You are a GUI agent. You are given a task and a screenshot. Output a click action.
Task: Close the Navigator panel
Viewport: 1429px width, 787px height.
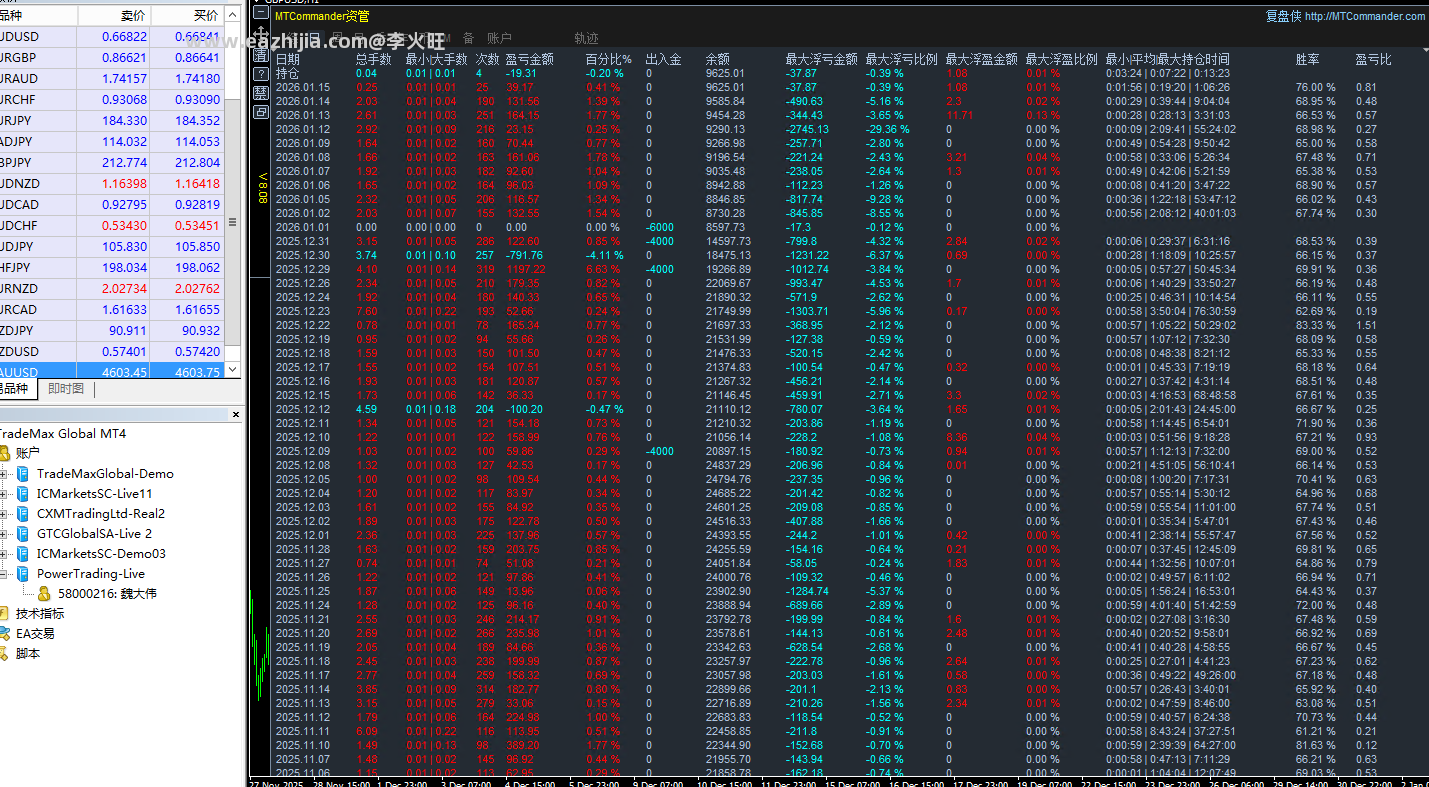click(x=236, y=414)
